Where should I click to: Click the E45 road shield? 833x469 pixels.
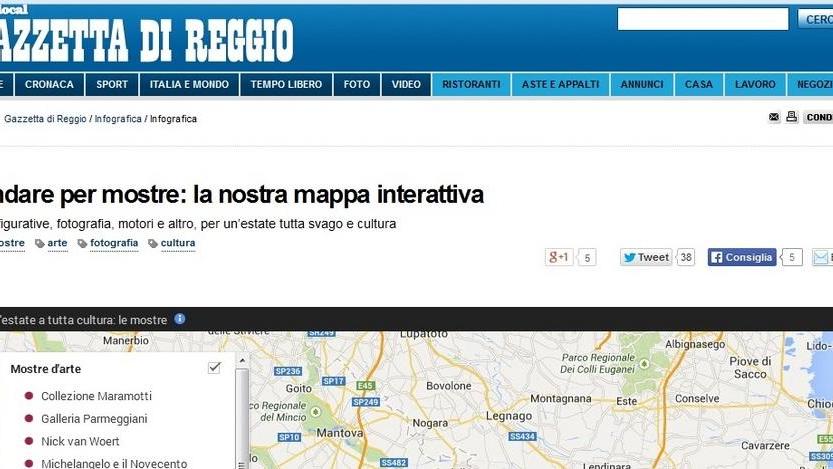coord(366,386)
